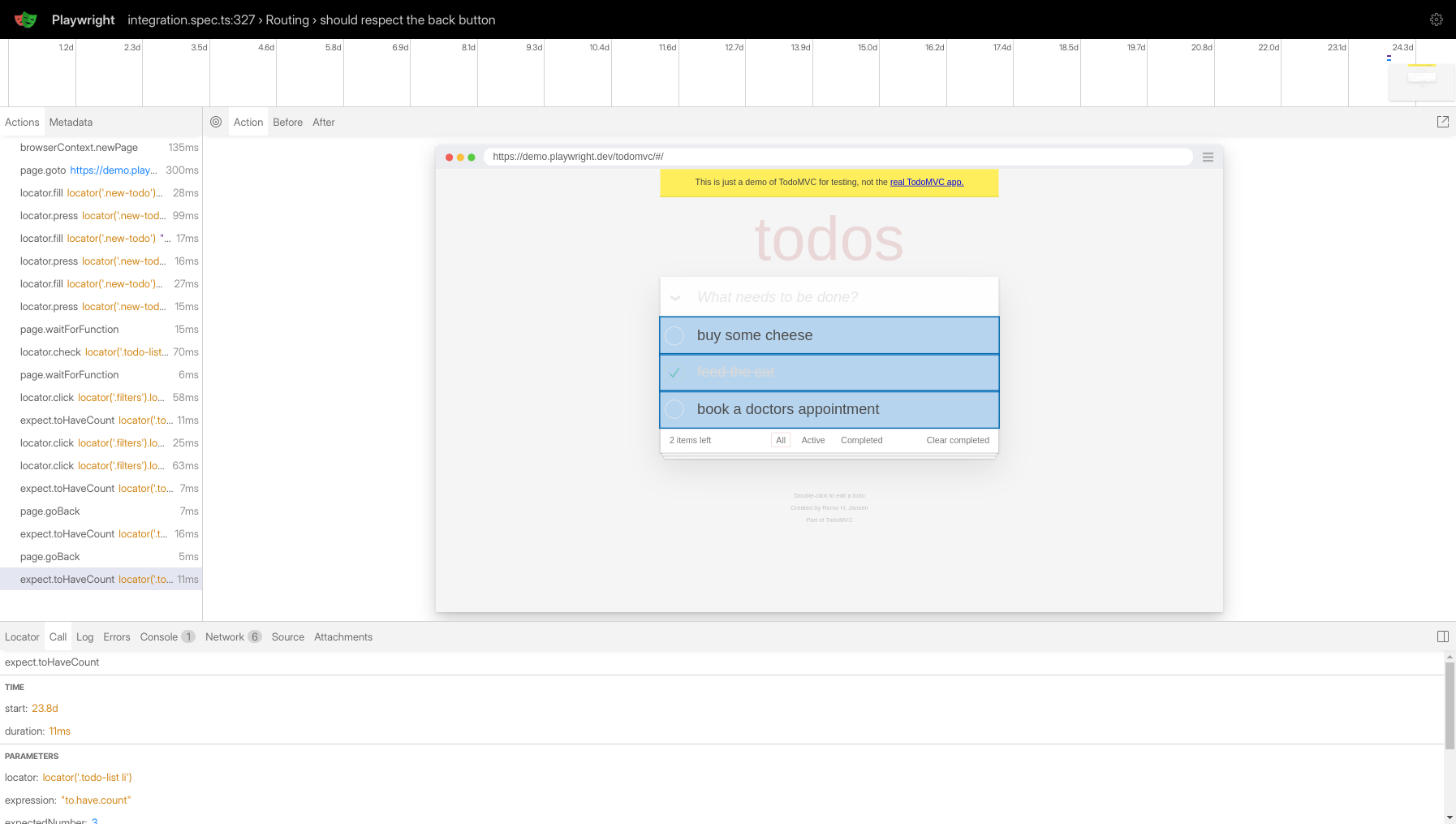Click the demo.playwright.dev link in page.goto
This screenshot has width=1456, height=824.
(x=113, y=170)
